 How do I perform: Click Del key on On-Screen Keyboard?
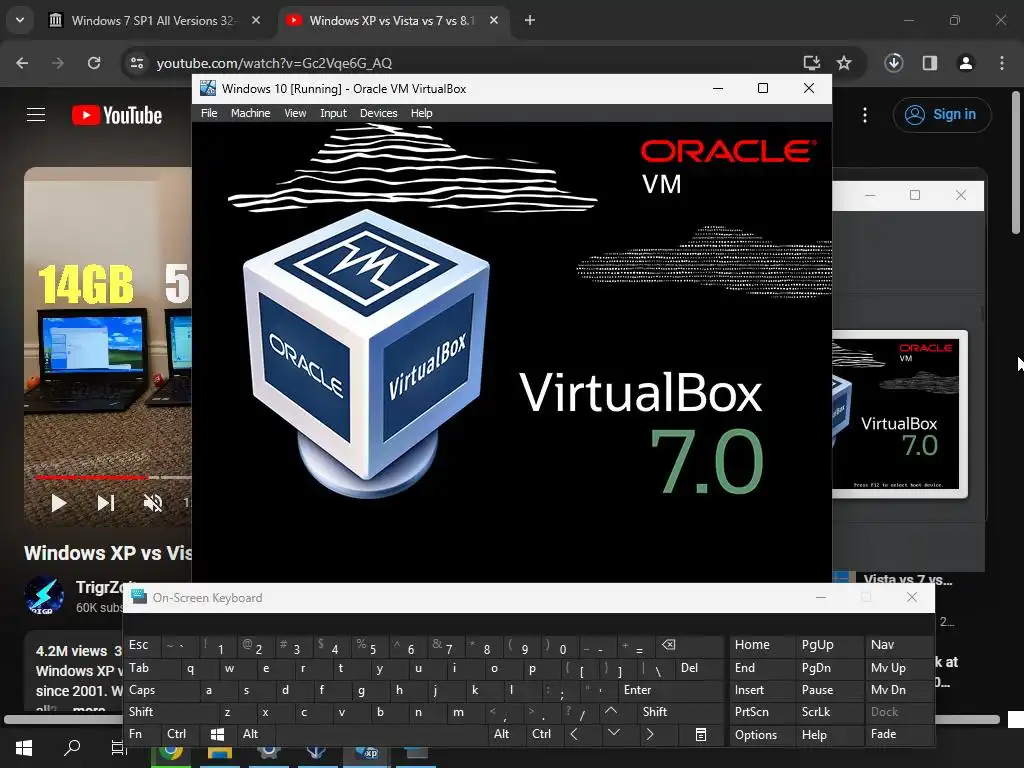[x=699, y=668]
